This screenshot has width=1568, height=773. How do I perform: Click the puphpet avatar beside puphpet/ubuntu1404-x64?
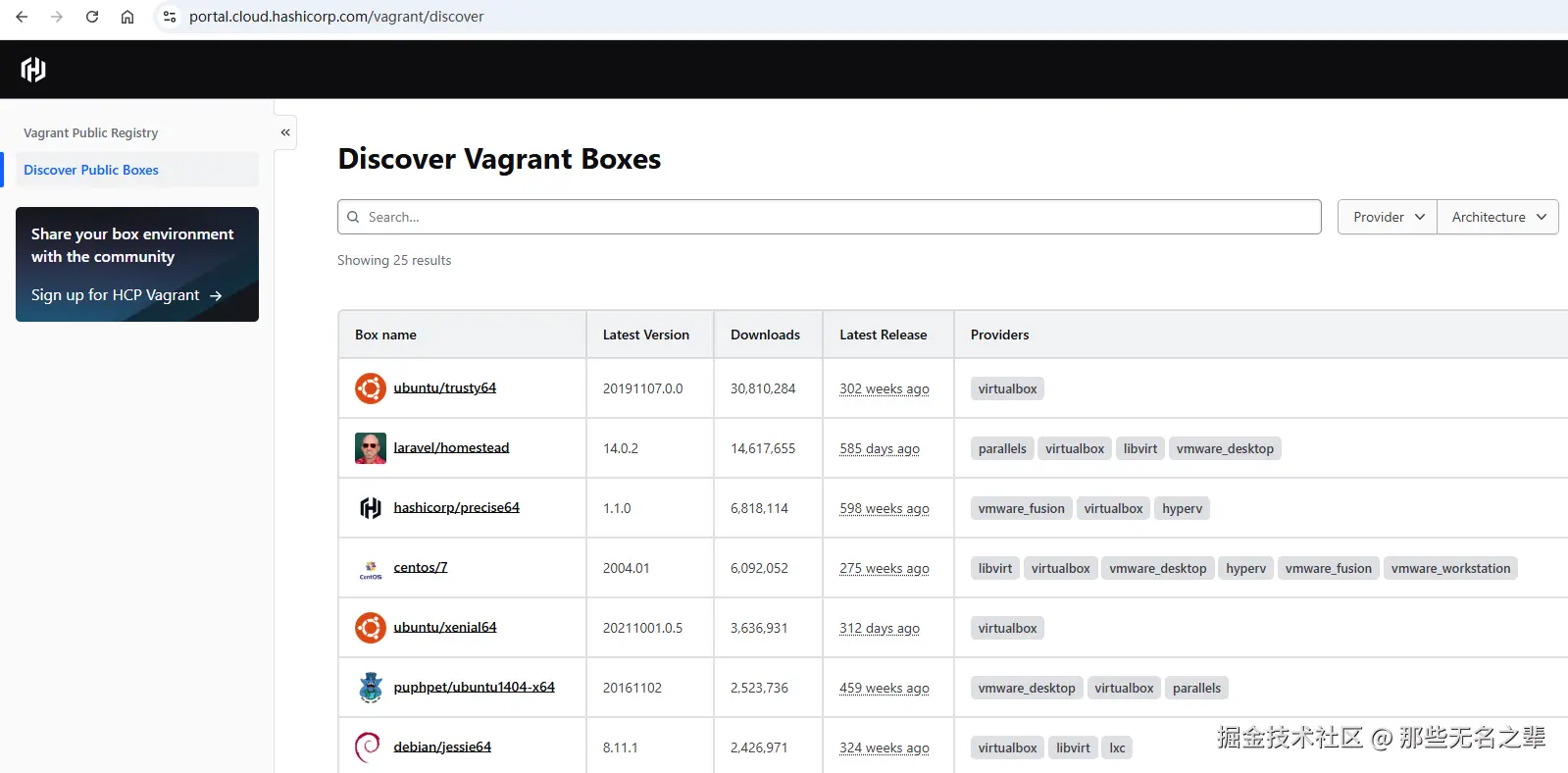coord(370,688)
